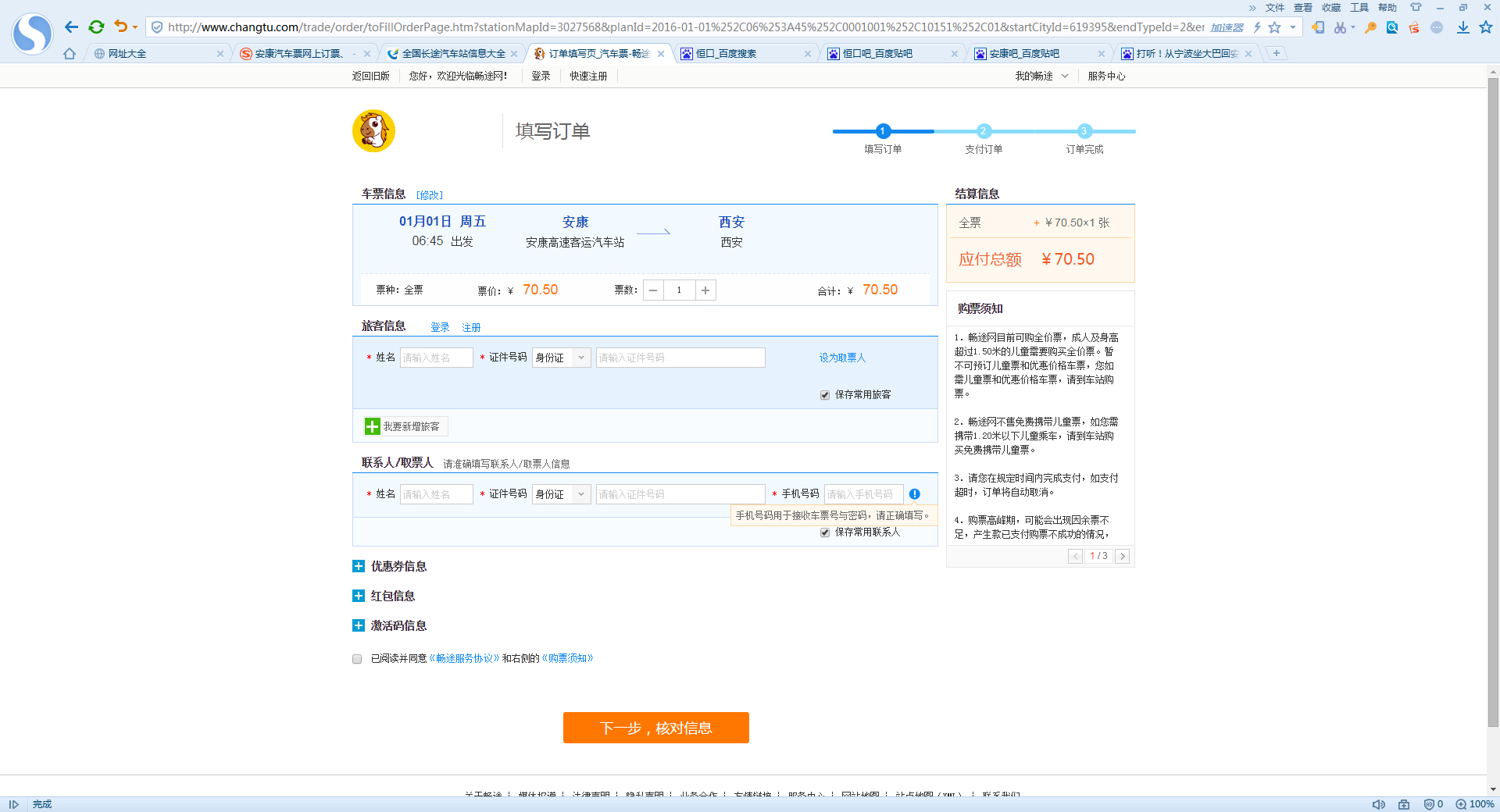The width and height of the screenshot is (1500, 812).
Task: Click the 修改 link beside 车票信息
Action: (x=430, y=195)
